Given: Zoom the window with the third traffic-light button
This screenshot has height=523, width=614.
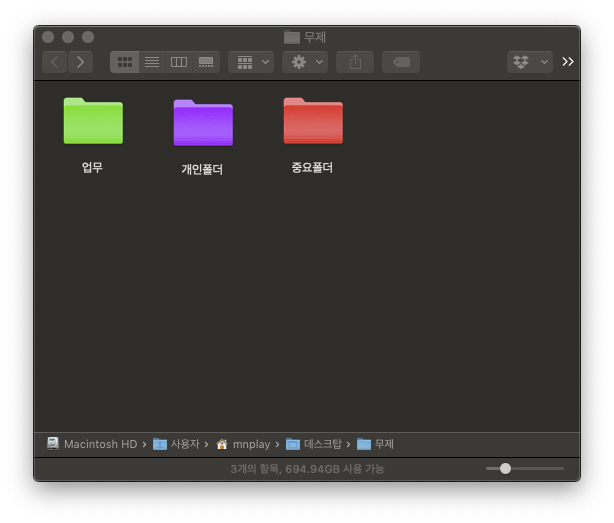Looking at the screenshot, I should [x=88, y=37].
